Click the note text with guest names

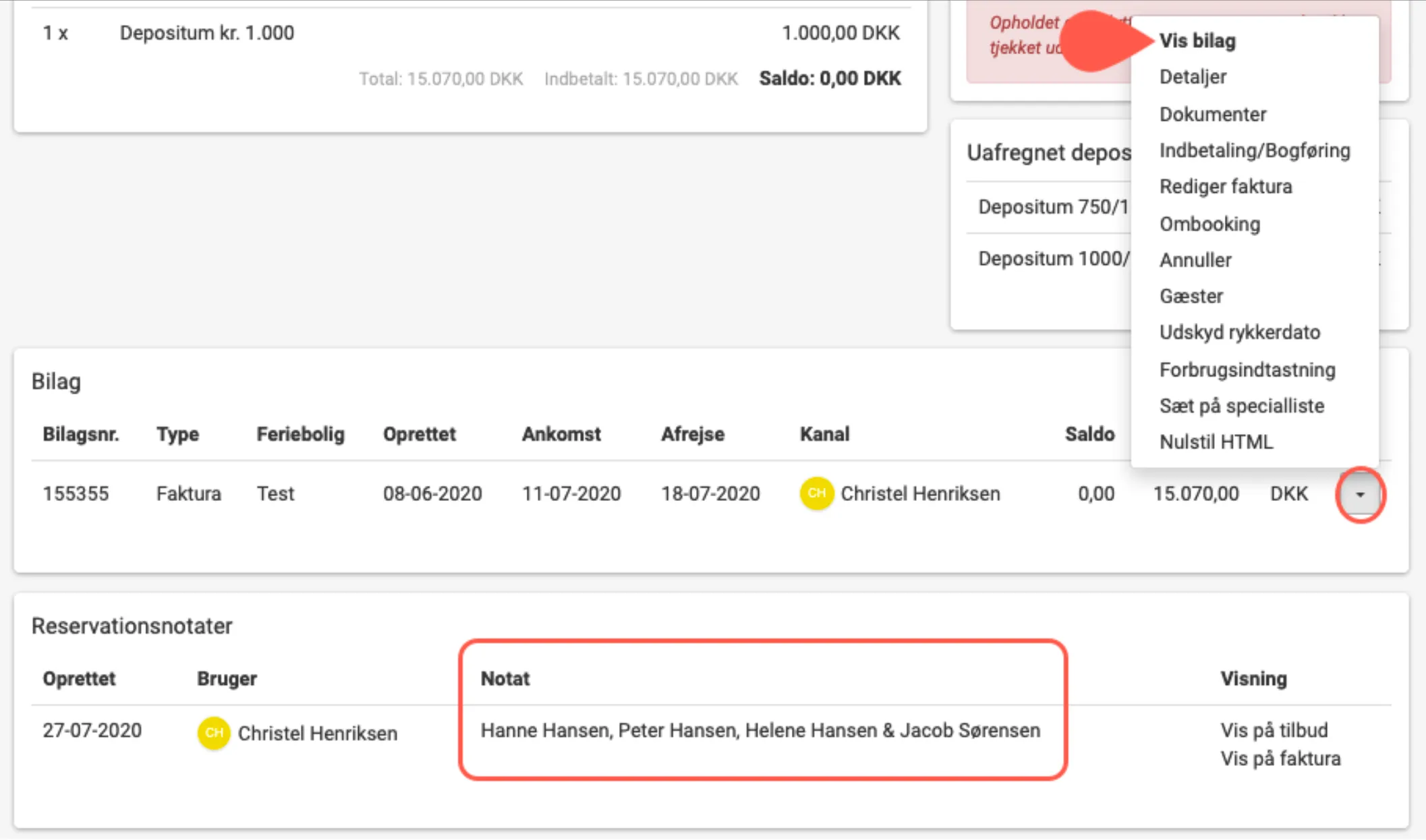pyautogui.click(x=760, y=730)
